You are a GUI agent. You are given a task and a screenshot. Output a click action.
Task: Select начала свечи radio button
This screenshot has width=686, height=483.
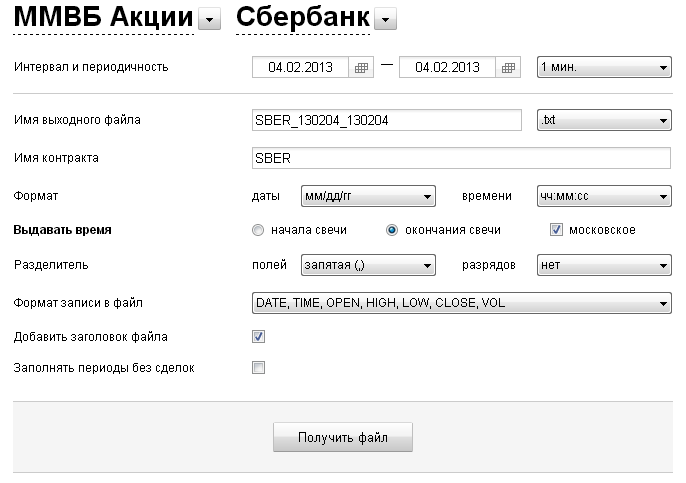[258, 230]
